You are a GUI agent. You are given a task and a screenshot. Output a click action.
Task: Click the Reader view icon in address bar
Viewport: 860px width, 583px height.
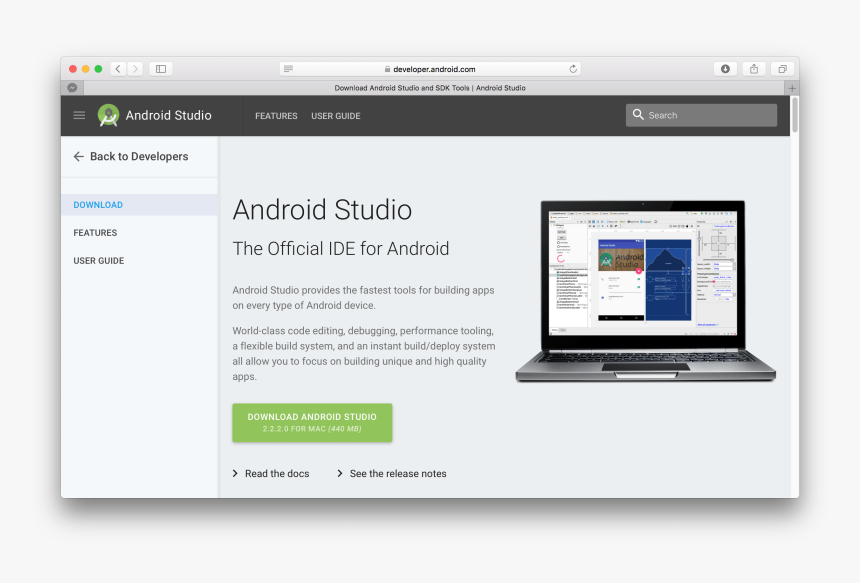click(x=289, y=69)
